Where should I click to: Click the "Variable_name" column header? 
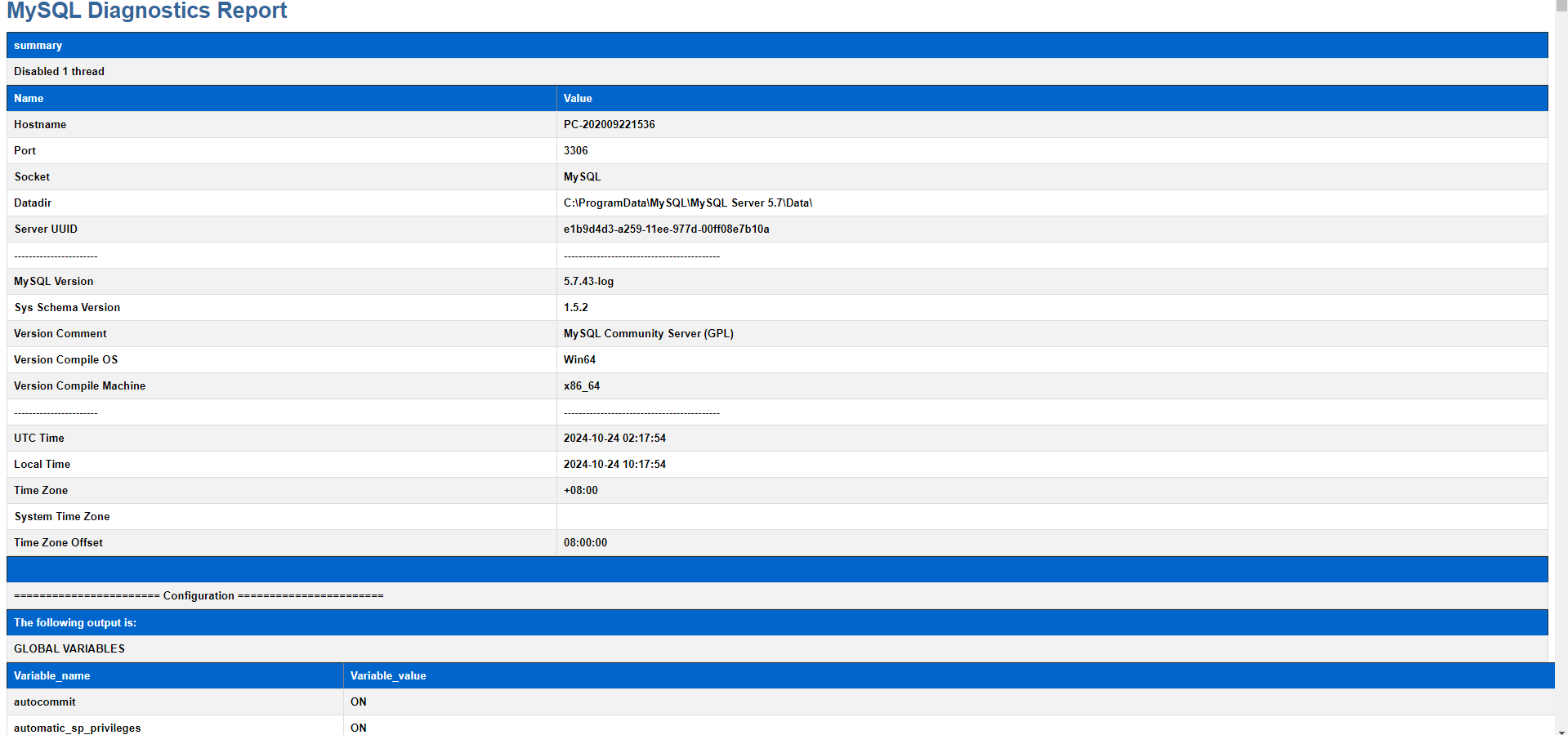click(51, 676)
